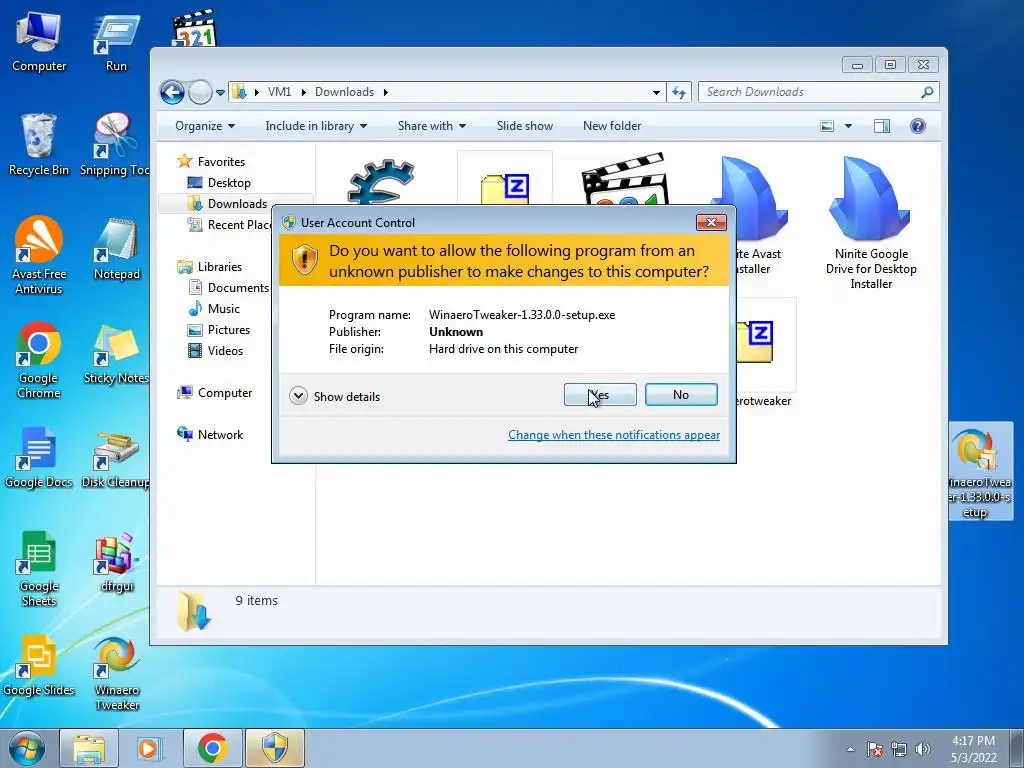Screen dimensions: 1024x768
Task: Expand Show details in UAC dialog
Action: coord(334,396)
